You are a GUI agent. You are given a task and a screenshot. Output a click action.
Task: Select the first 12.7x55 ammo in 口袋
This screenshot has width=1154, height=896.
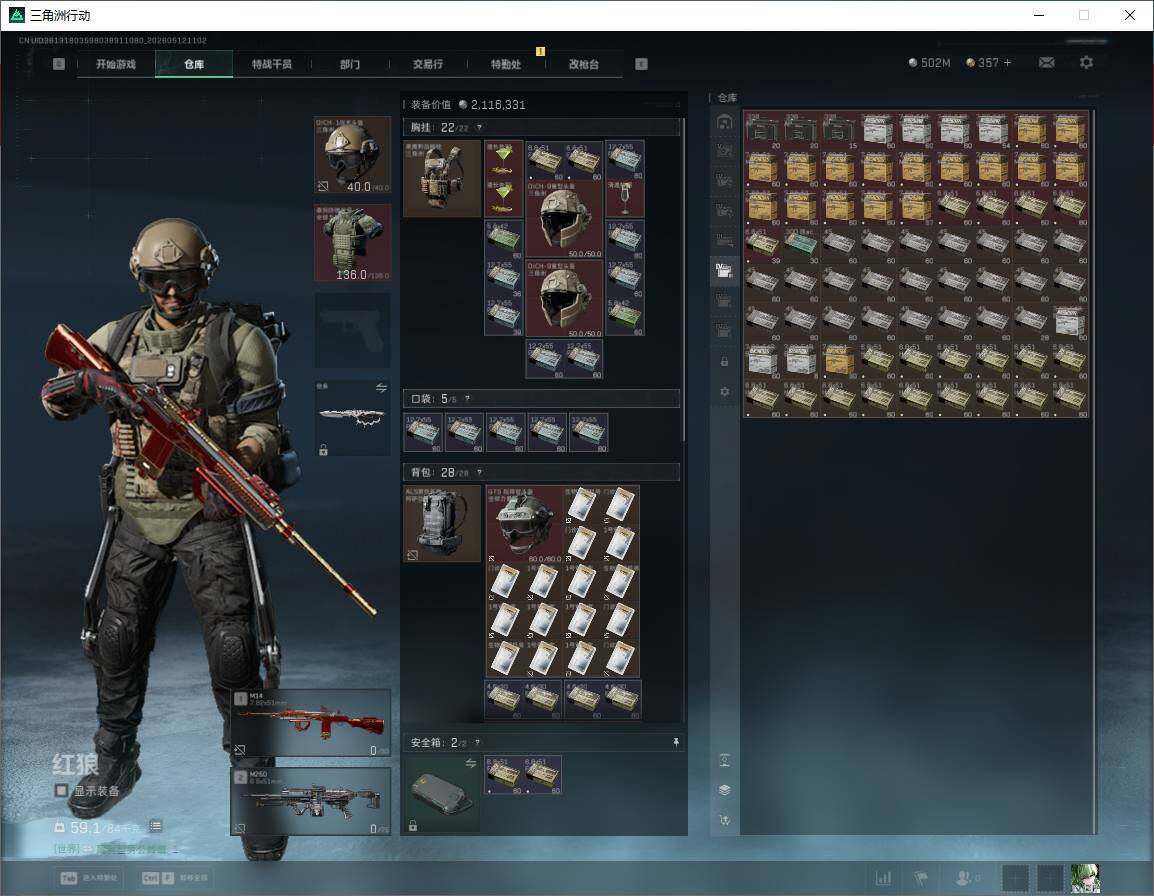[423, 432]
